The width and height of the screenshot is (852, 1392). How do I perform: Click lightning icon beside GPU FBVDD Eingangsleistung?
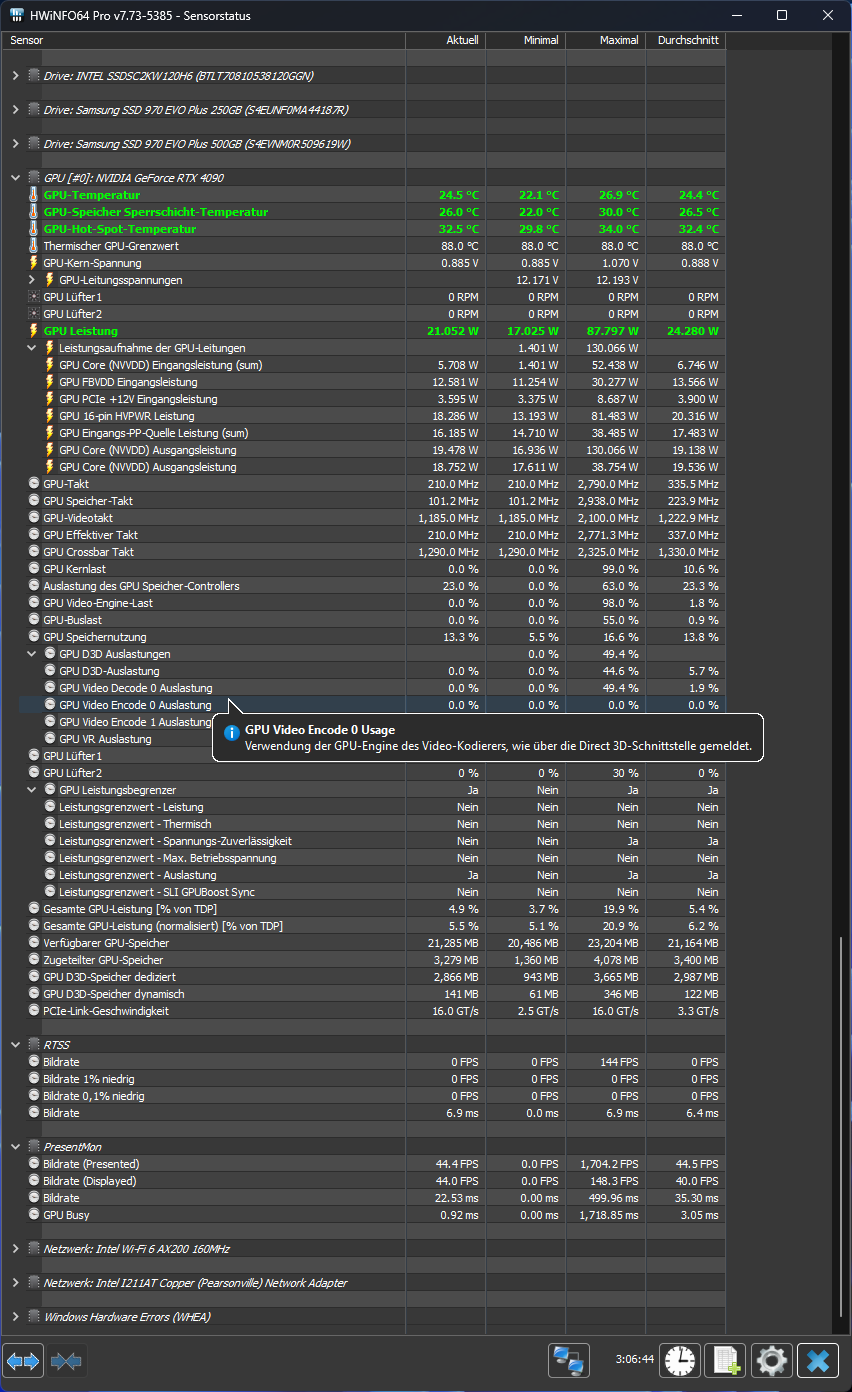50,382
